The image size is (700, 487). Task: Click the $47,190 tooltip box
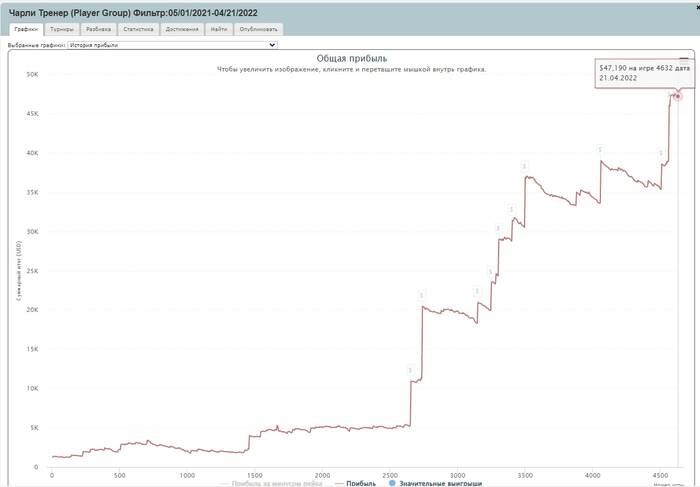pyautogui.click(x=644, y=73)
